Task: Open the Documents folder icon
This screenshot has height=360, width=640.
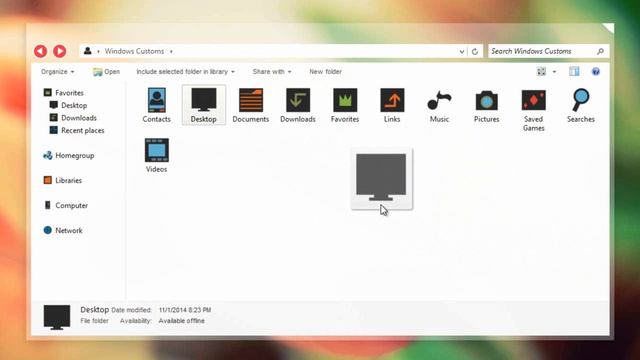Action: point(251,100)
